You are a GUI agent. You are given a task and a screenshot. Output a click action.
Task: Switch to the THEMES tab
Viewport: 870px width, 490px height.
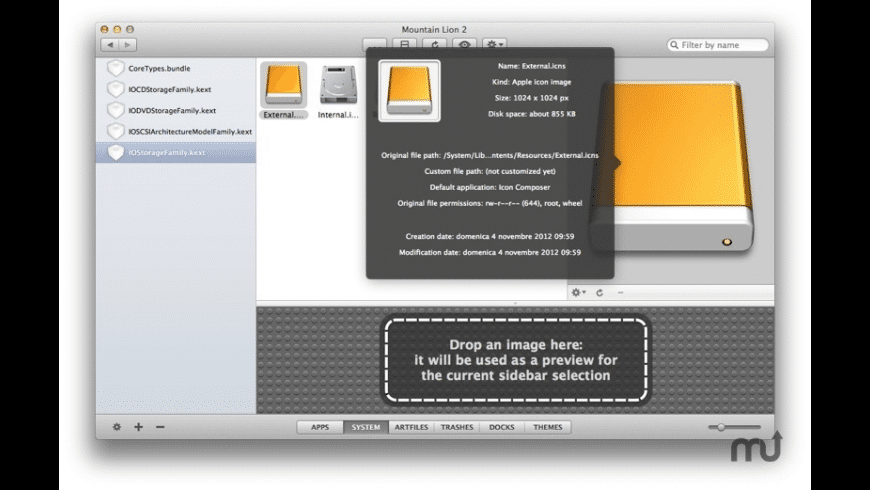(548, 427)
